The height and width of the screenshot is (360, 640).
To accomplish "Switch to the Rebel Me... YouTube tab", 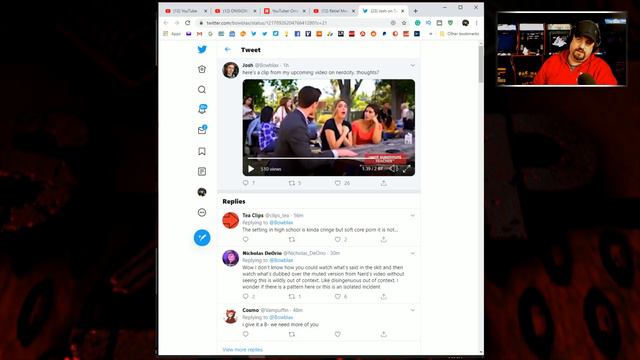I will pos(334,11).
